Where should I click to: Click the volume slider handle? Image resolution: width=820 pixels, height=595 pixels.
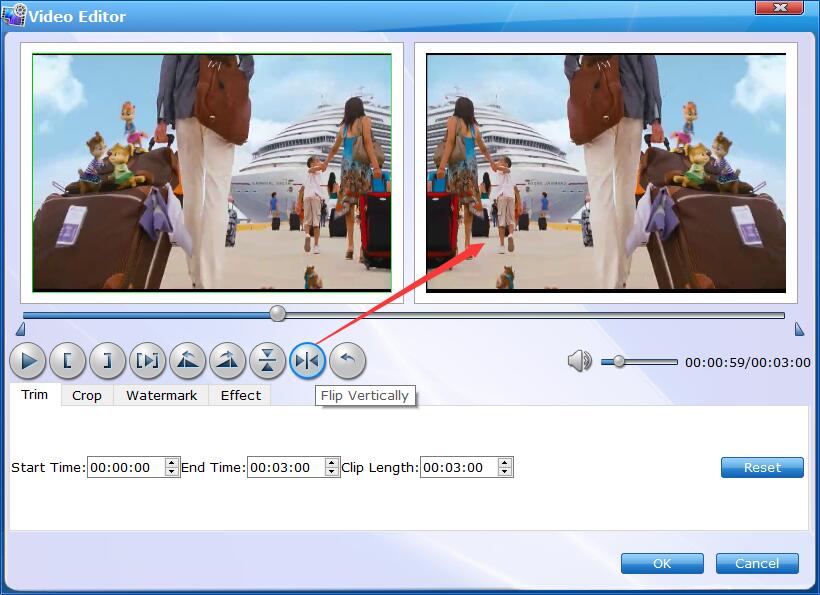pos(619,361)
